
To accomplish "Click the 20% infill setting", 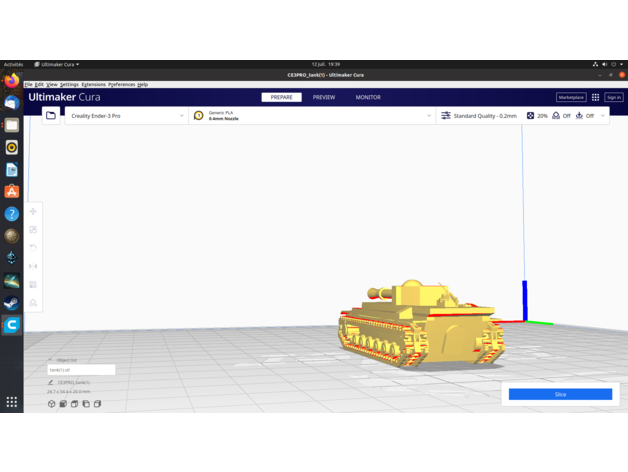I will [537, 116].
